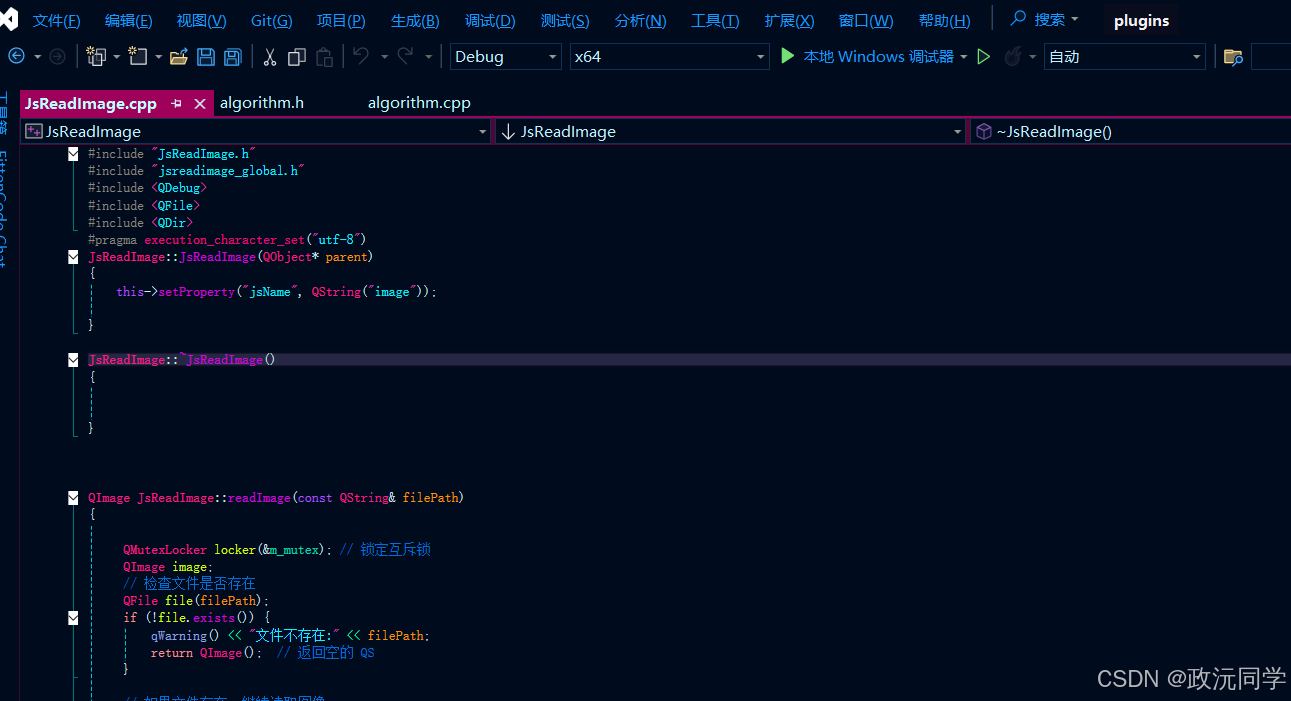Collapse the if (!file.exists()) block

tap(73, 618)
